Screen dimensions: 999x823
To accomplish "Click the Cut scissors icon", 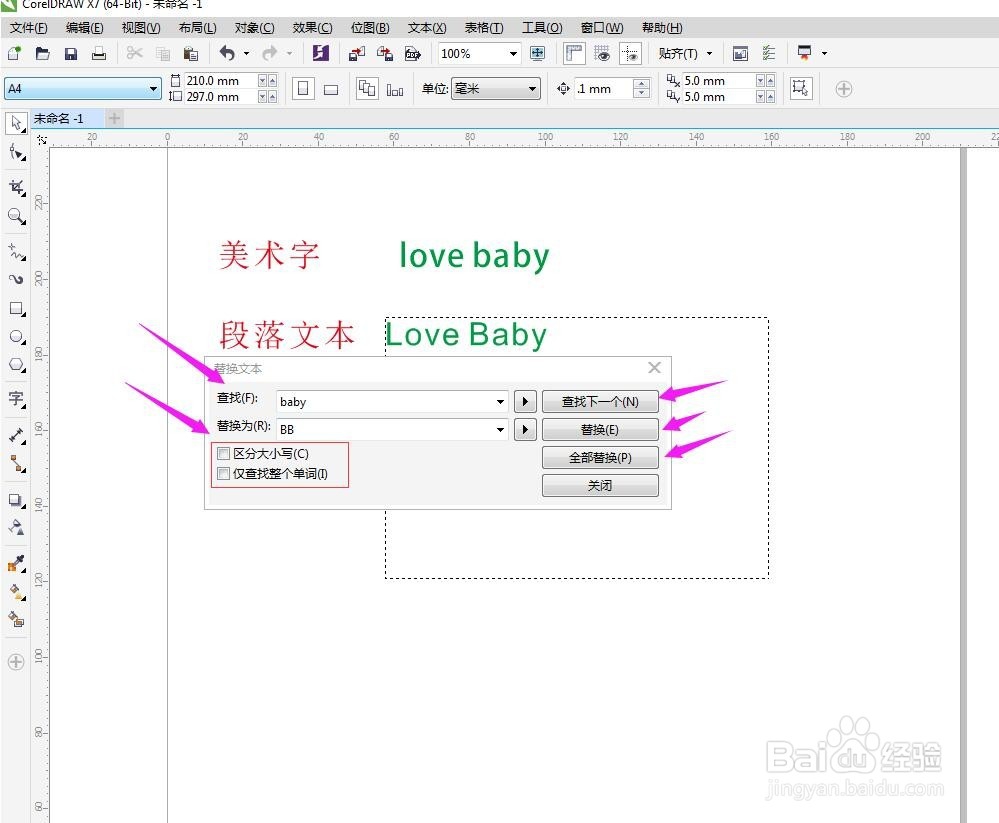I will point(134,54).
